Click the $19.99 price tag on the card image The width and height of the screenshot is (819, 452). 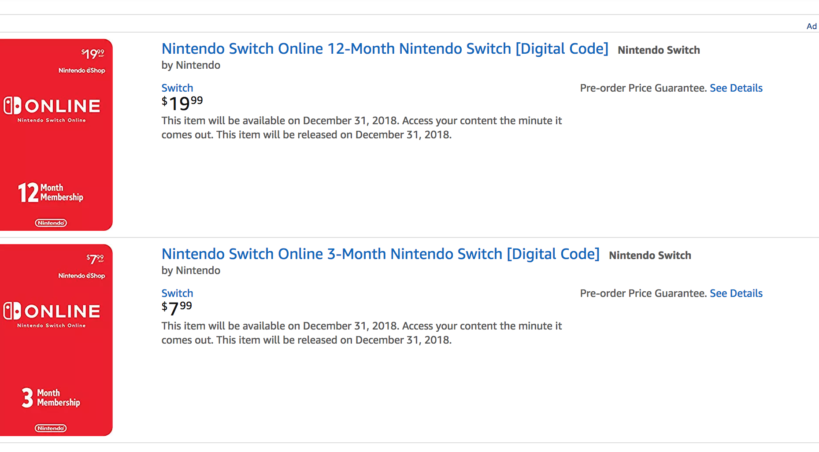[x=92, y=54]
